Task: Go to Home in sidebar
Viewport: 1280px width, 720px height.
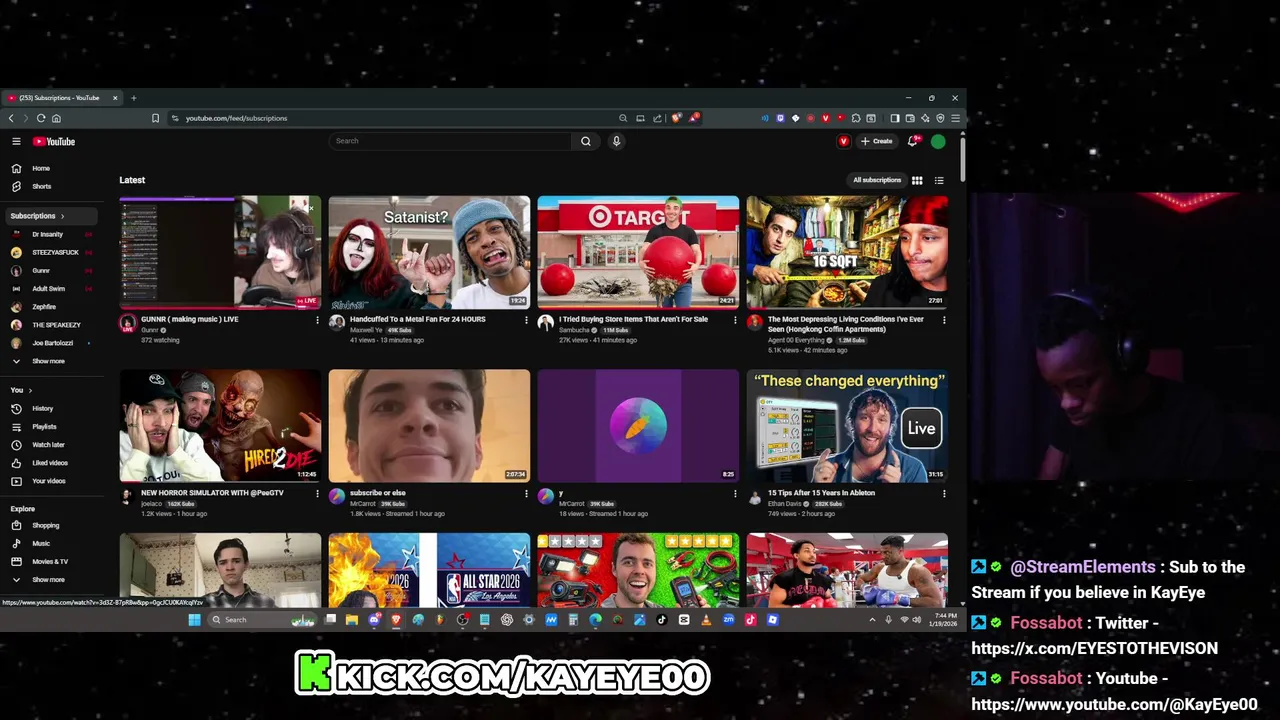Action: coord(50,168)
